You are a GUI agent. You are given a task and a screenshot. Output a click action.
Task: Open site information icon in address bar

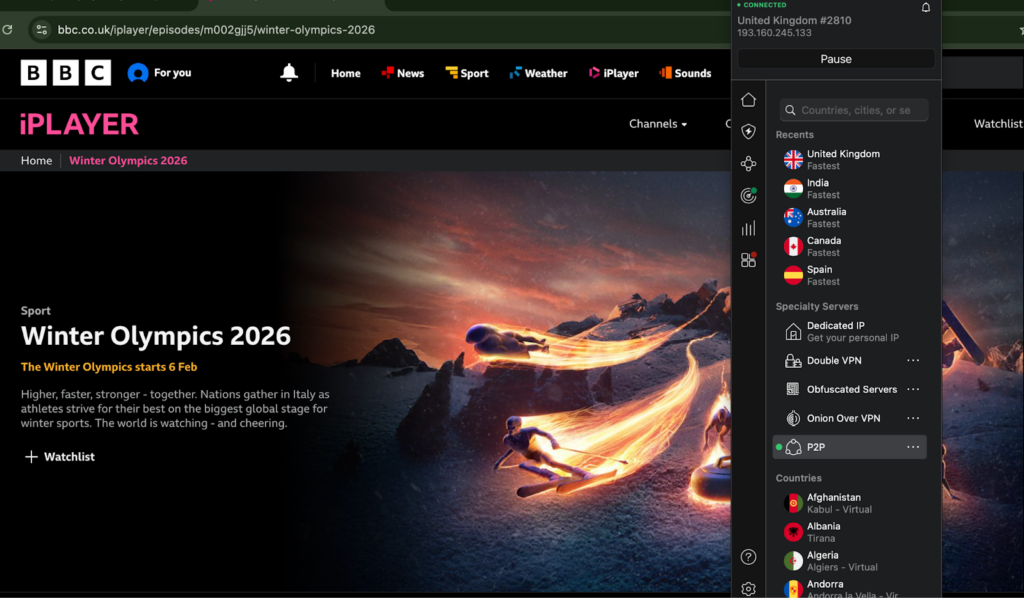tap(42, 29)
